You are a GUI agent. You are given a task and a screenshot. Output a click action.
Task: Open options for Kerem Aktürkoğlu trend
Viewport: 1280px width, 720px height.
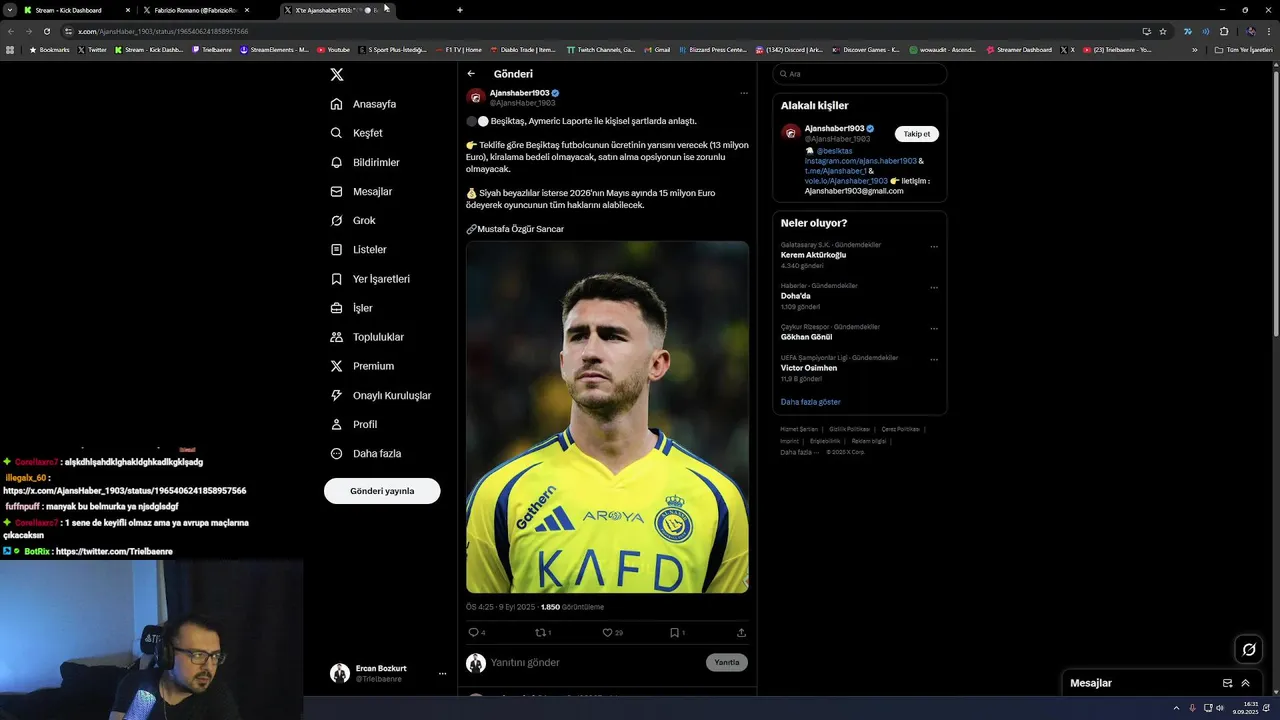[934, 247]
